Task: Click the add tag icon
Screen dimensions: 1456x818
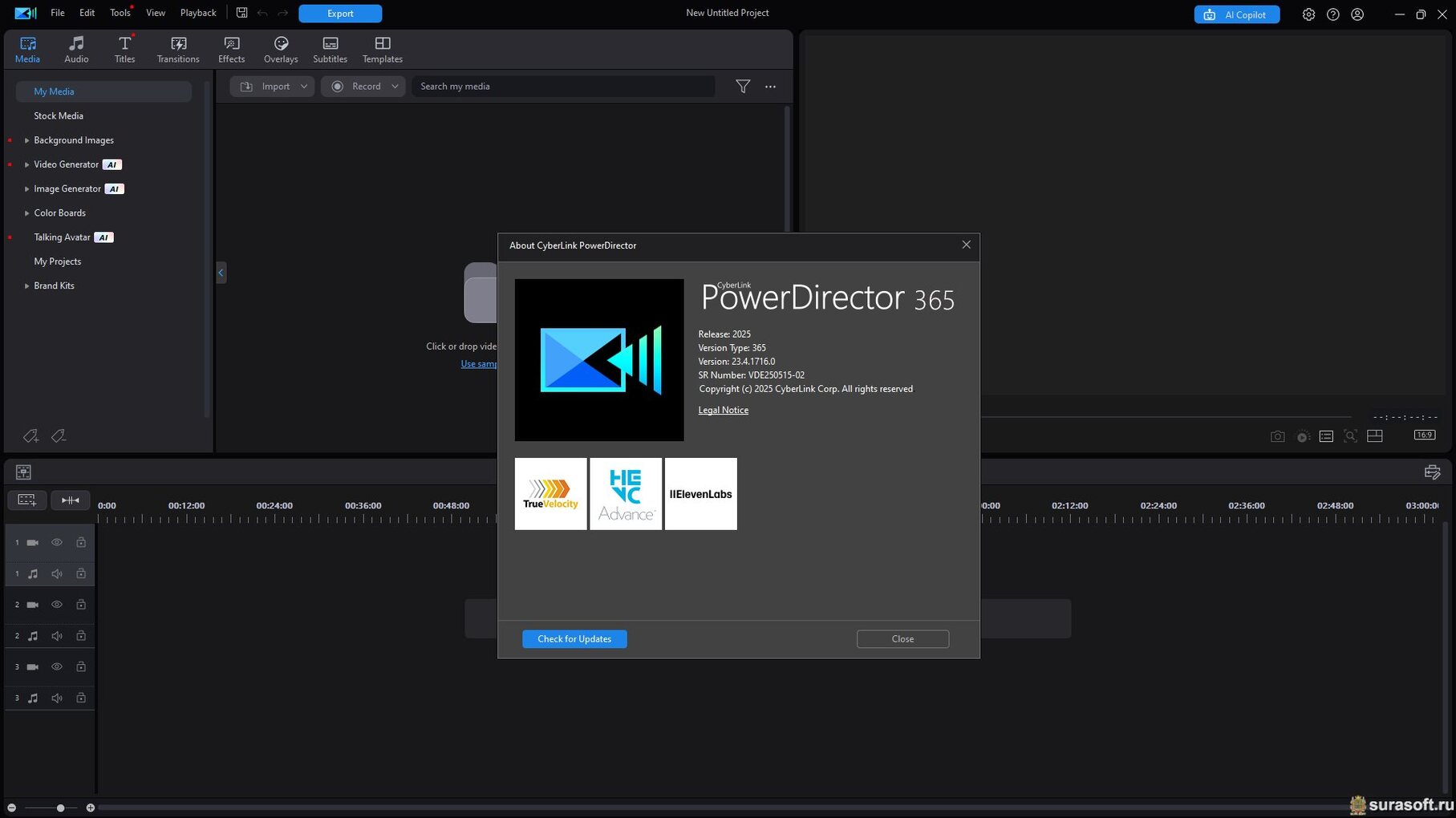Action: pos(30,435)
